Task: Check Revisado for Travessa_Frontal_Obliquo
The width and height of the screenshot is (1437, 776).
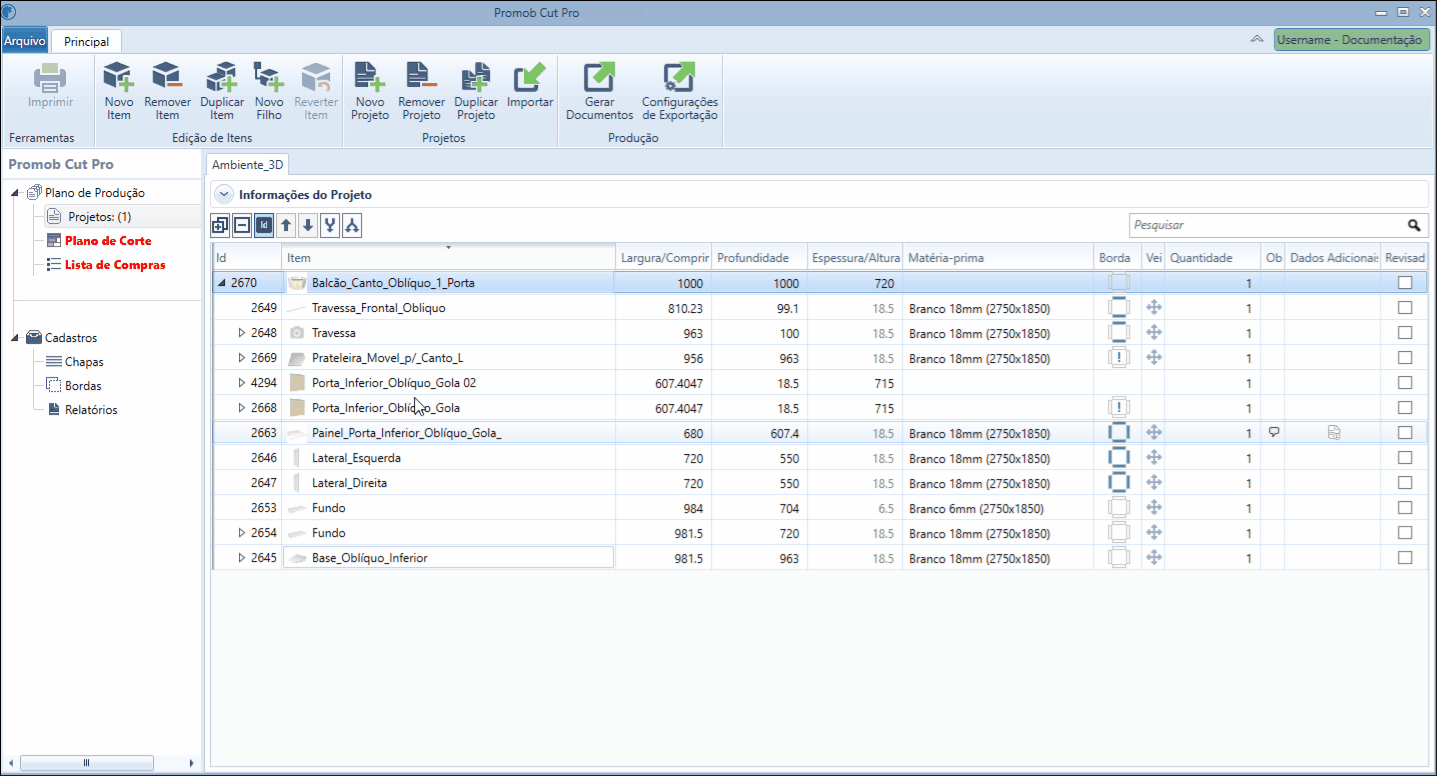Action: [1405, 308]
